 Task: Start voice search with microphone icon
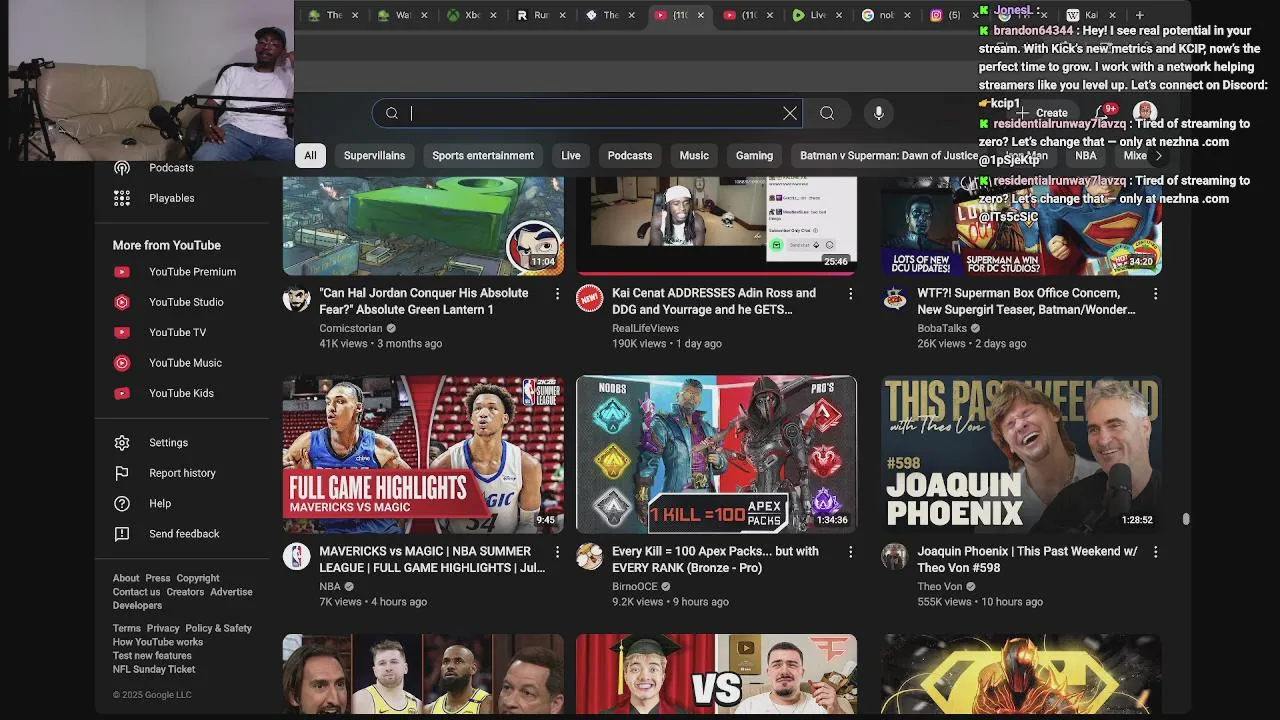point(878,113)
